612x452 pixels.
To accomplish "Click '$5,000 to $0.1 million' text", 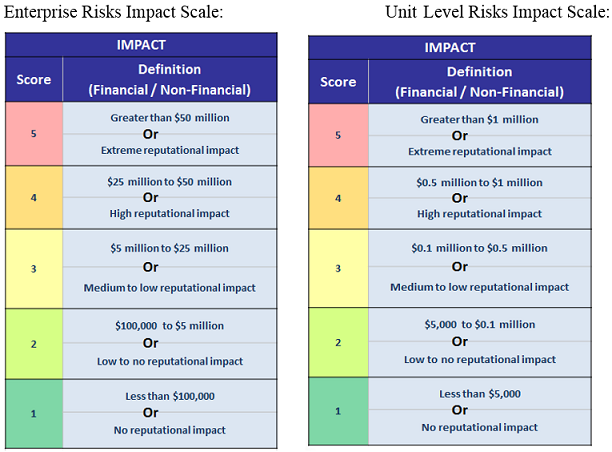I will pyautogui.click(x=480, y=324).
